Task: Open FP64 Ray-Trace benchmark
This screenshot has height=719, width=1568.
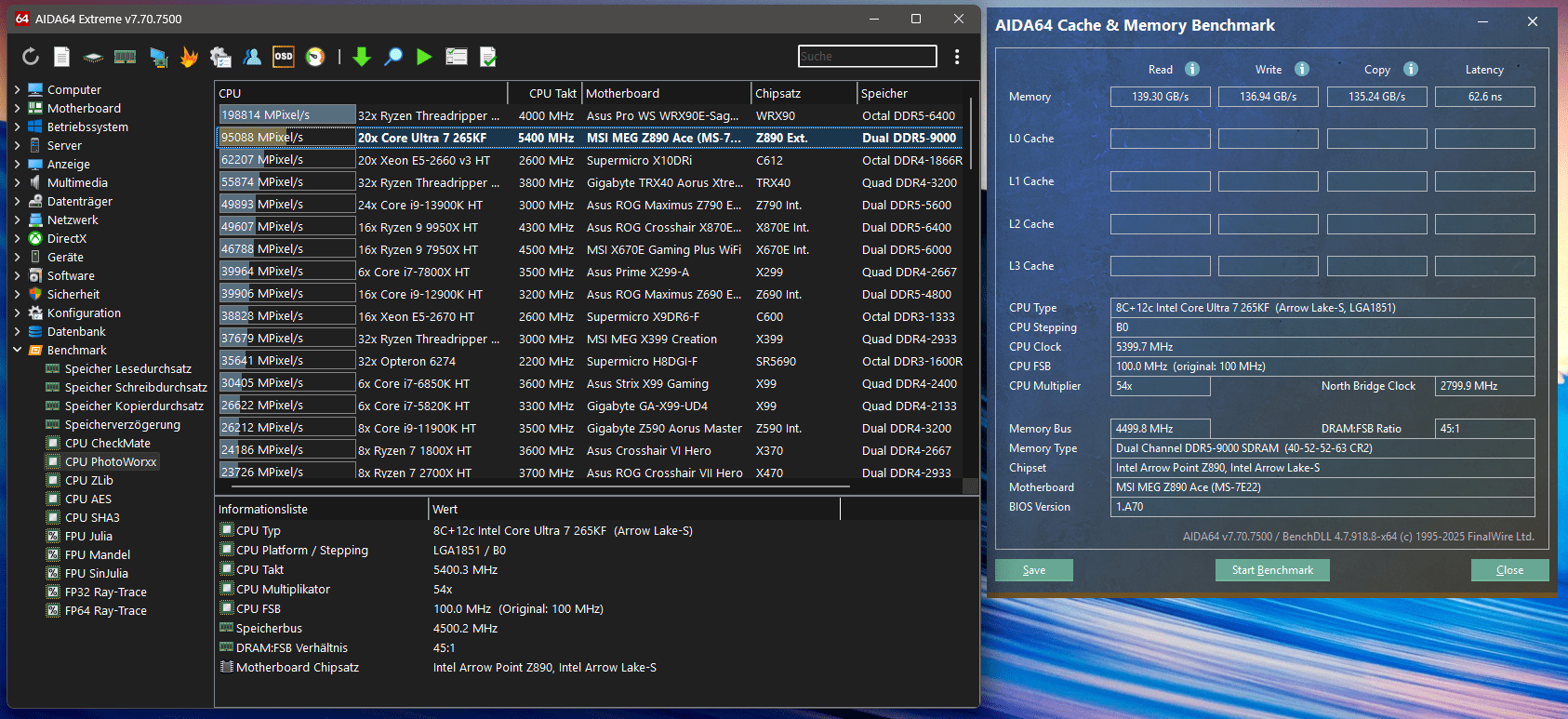Action: pos(105,611)
